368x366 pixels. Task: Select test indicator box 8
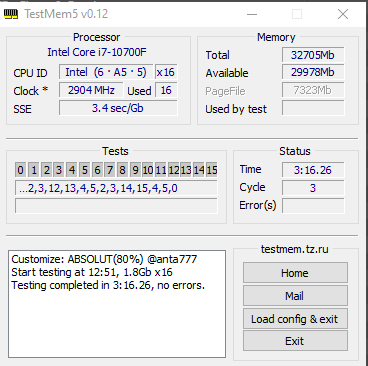(x=122, y=170)
